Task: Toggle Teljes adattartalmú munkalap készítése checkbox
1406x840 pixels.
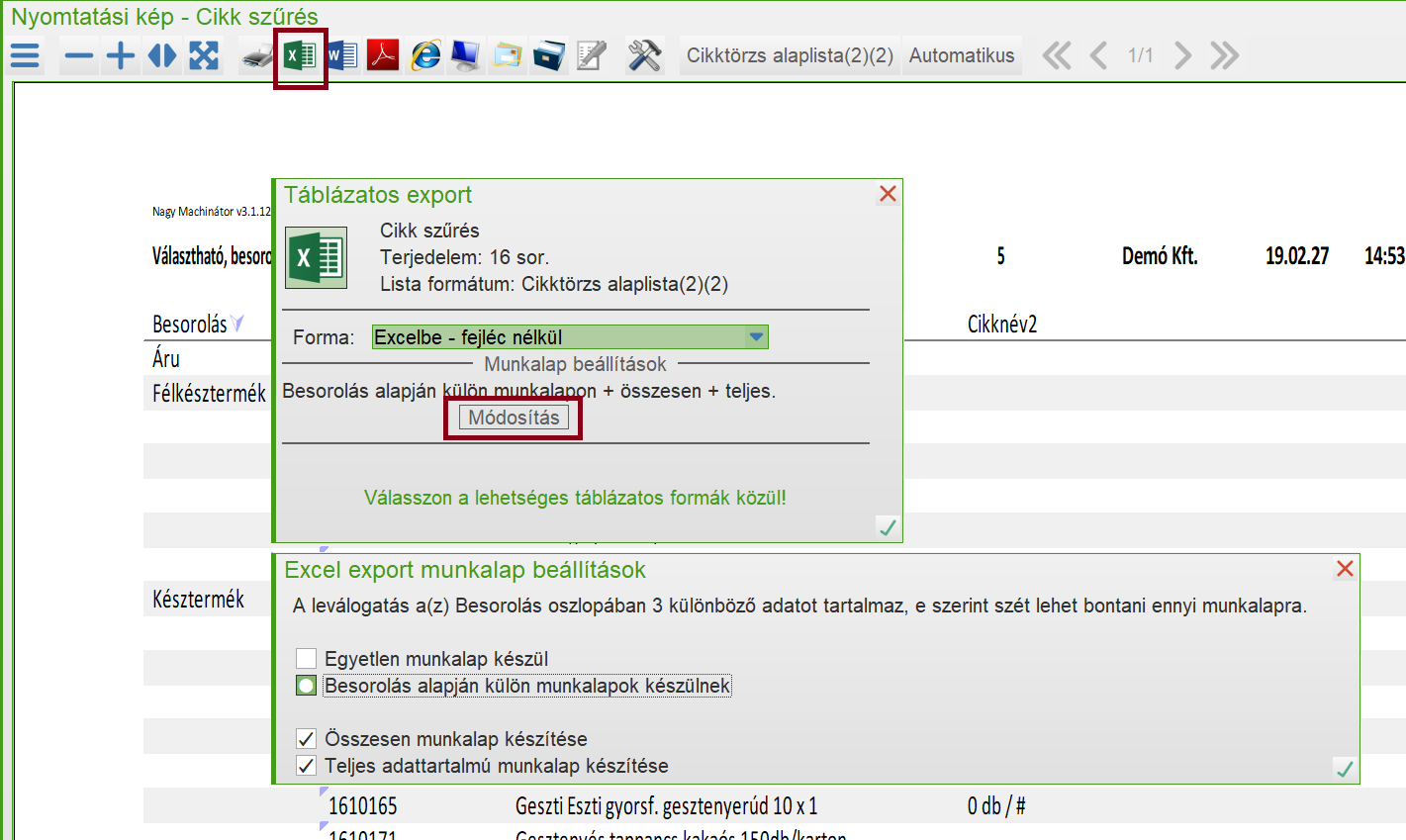Action: (x=306, y=766)
